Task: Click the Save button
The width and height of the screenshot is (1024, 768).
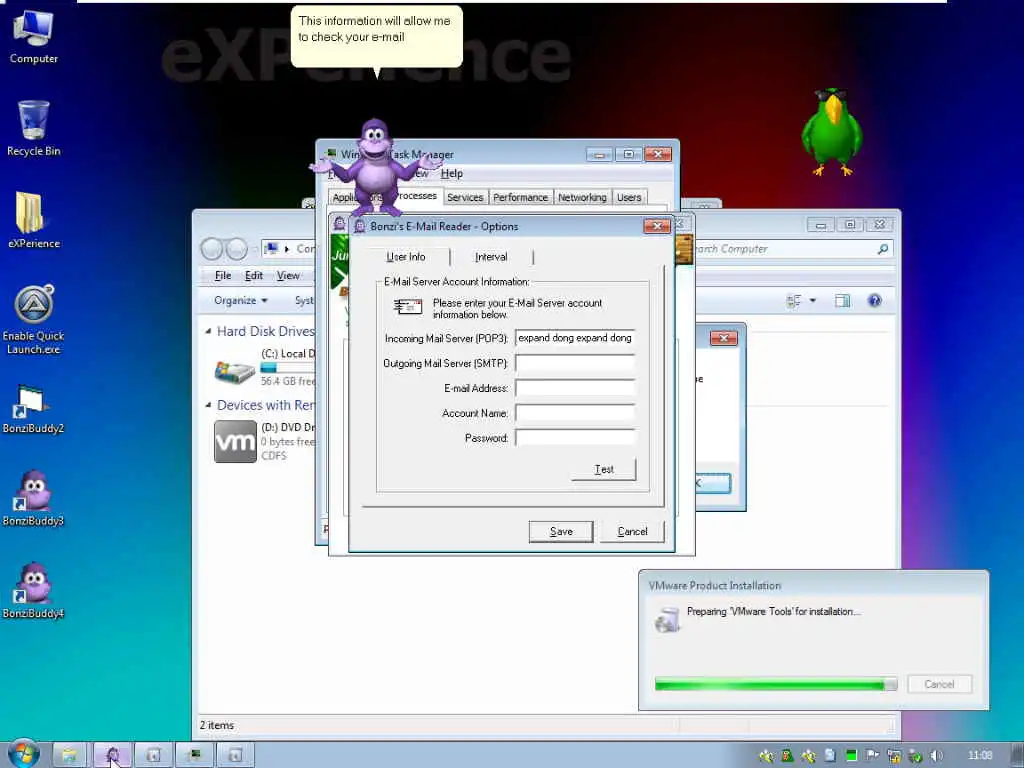Action: tap(561, 532)
